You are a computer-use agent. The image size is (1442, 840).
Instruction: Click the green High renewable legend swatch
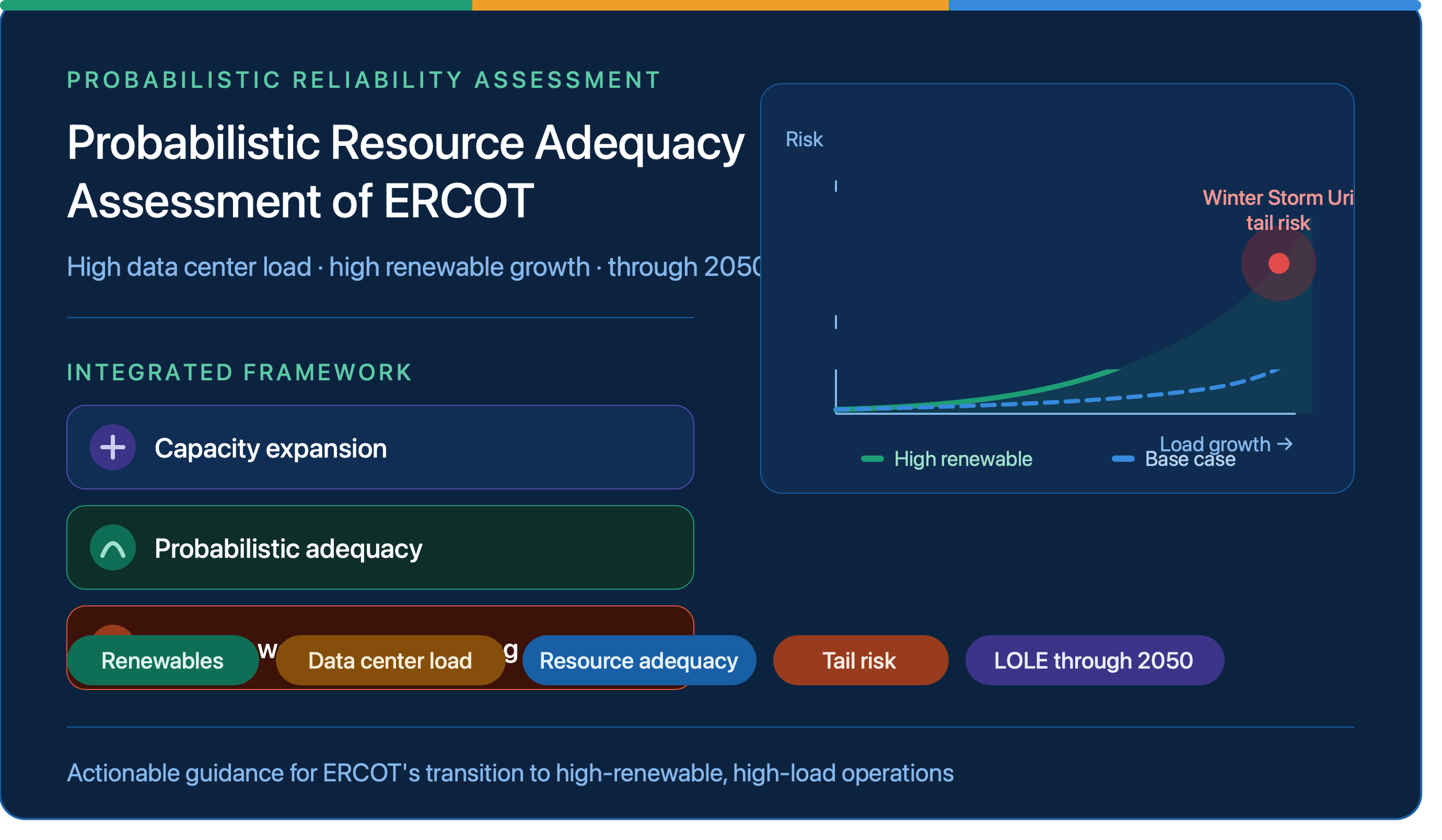[872, 458]
